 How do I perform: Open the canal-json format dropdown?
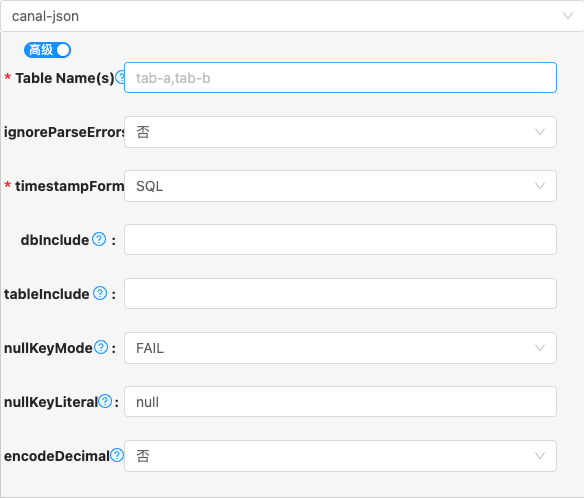[x=292, y=16]
